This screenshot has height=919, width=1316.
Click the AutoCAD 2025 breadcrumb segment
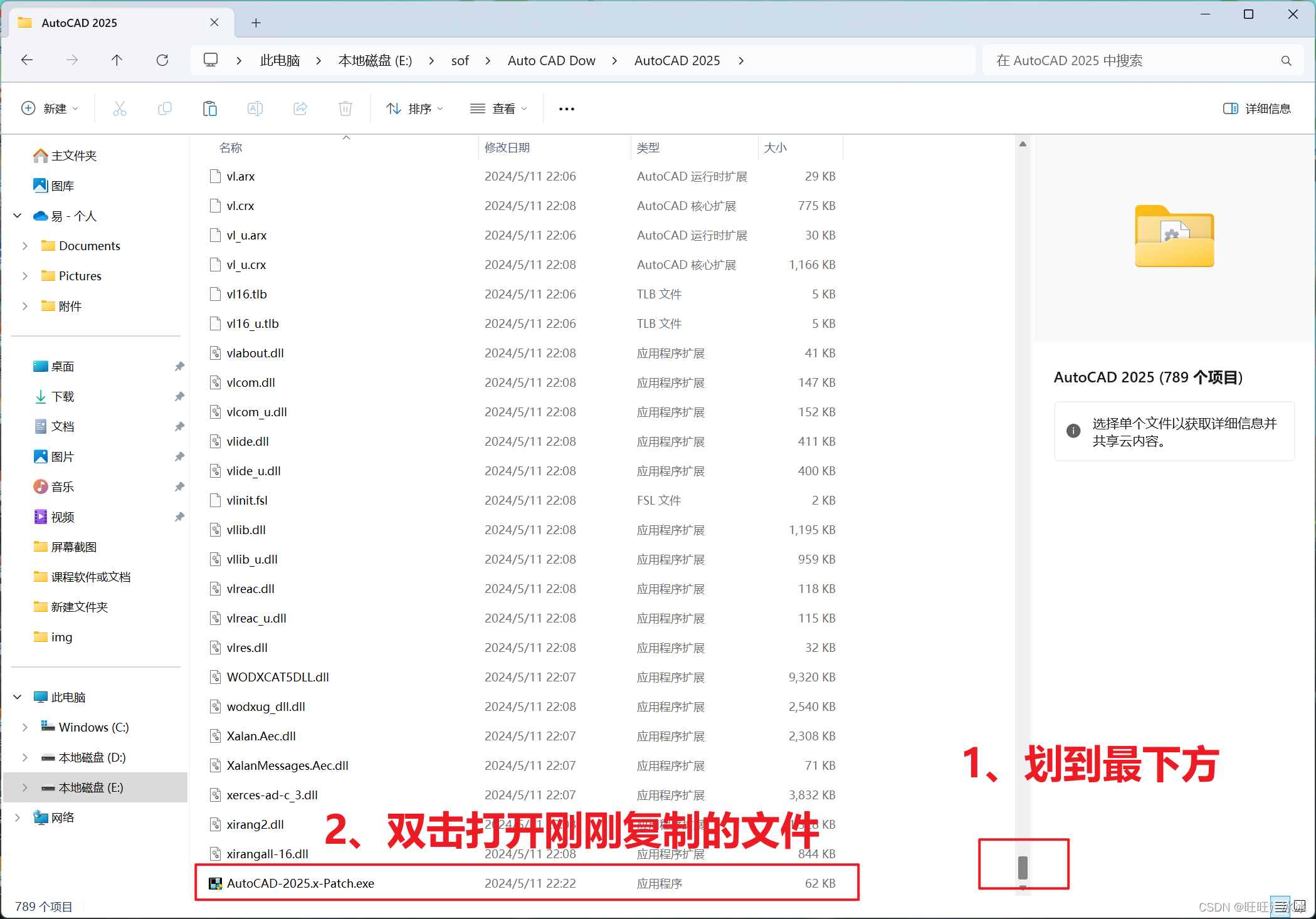677,61
